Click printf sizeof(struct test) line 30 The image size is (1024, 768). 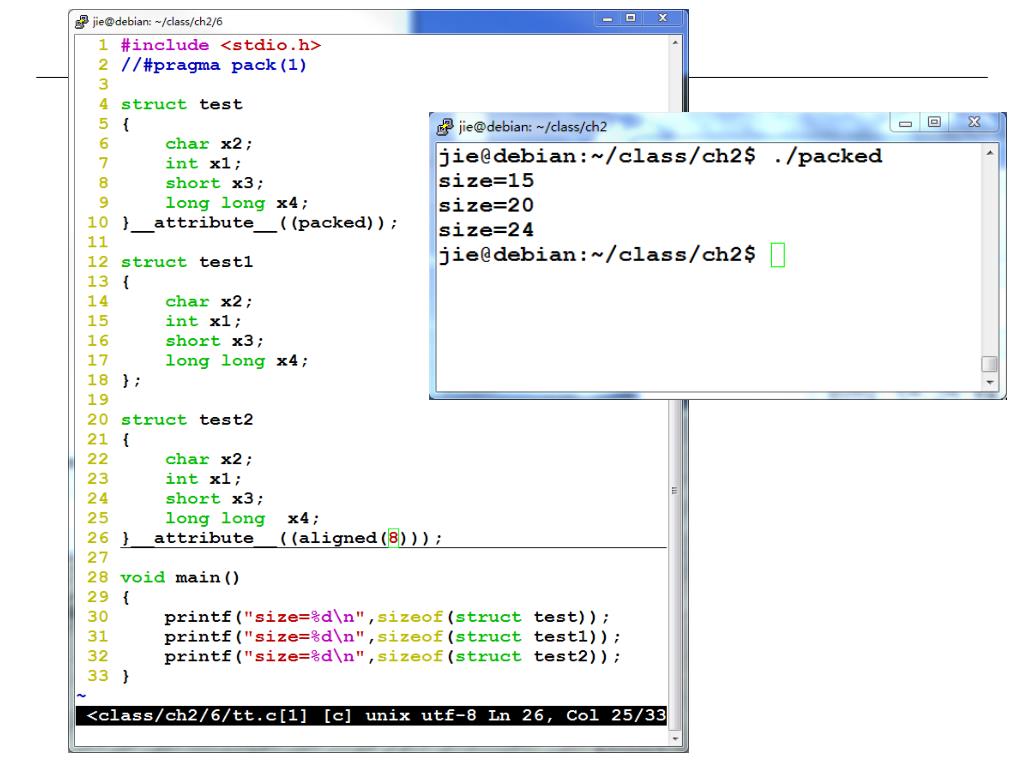pyautogui.click(x=387, y=617)
